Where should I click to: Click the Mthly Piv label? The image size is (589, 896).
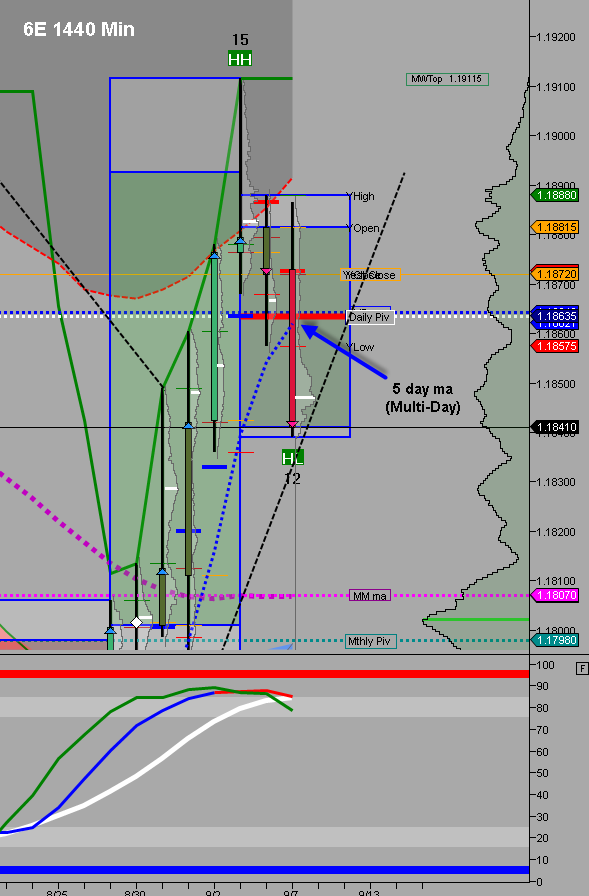click(x=369, y=641)
